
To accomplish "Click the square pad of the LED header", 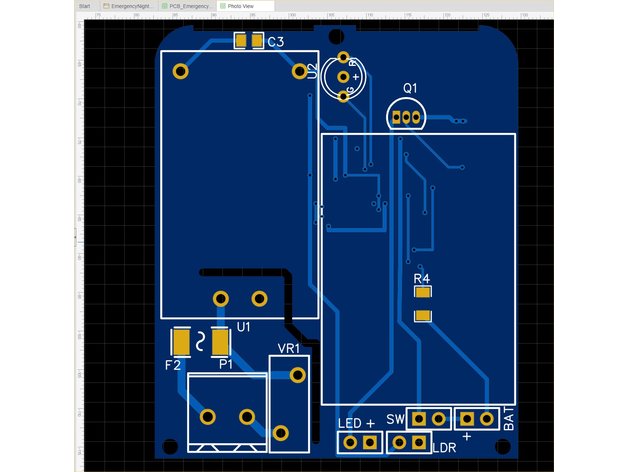I will (x=370, y=441).
